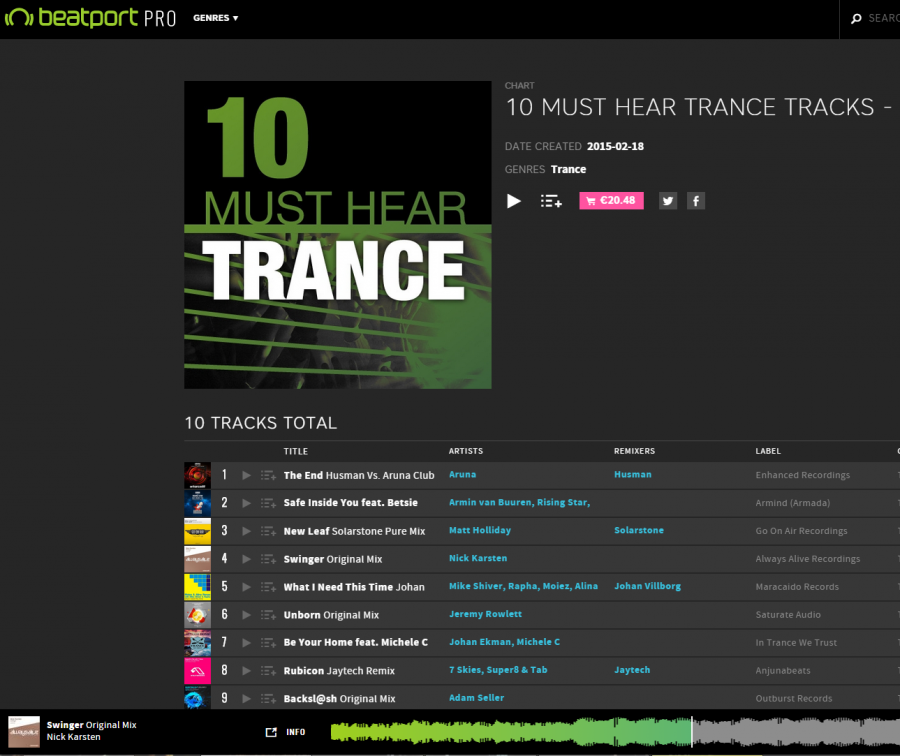Viewport: 900px width, 756px height.
Task: Open the Genres dropdown menu
Action: pos(215,18)
